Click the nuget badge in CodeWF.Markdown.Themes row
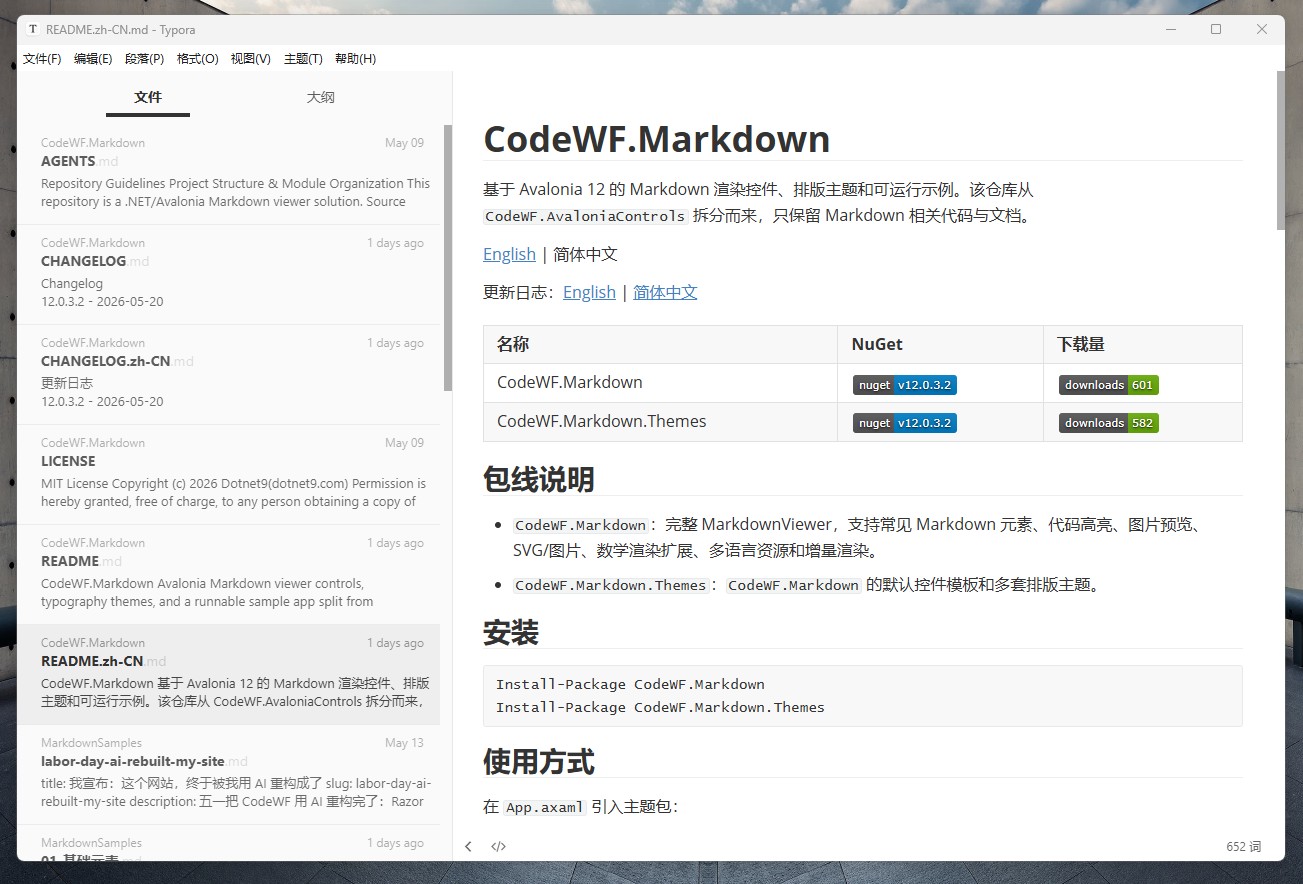The width and height of the screenshot is (1303, 884). click(905, 423)
